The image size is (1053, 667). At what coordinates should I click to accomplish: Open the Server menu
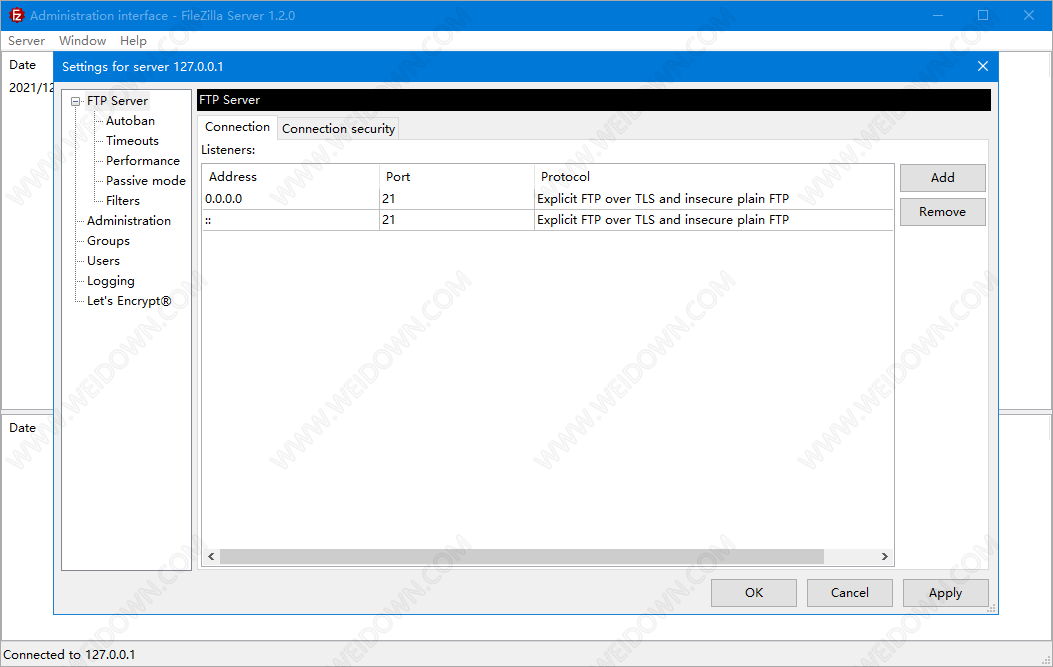(26, 41)
